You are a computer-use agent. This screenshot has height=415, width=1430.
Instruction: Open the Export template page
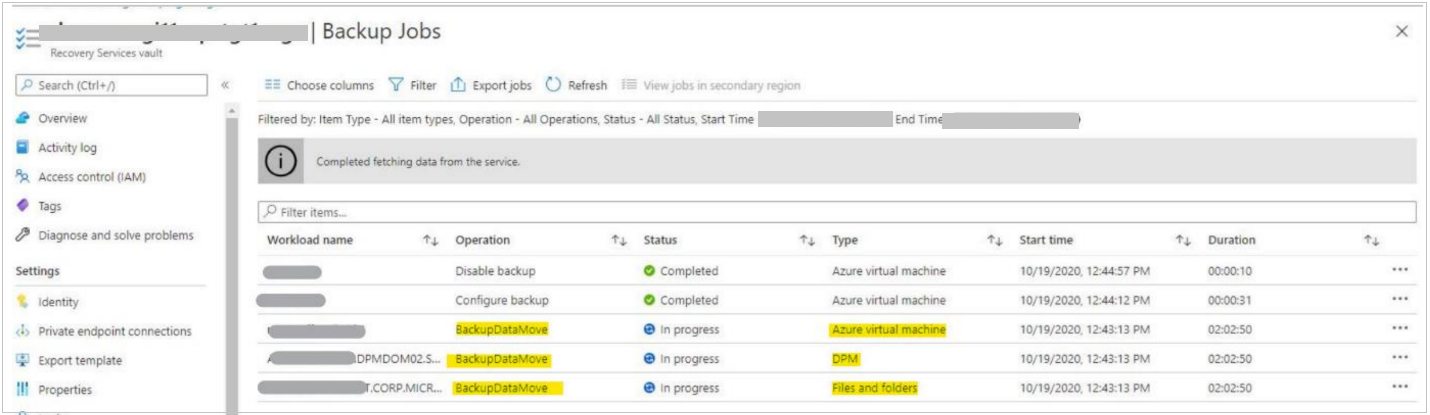(80, 360)
